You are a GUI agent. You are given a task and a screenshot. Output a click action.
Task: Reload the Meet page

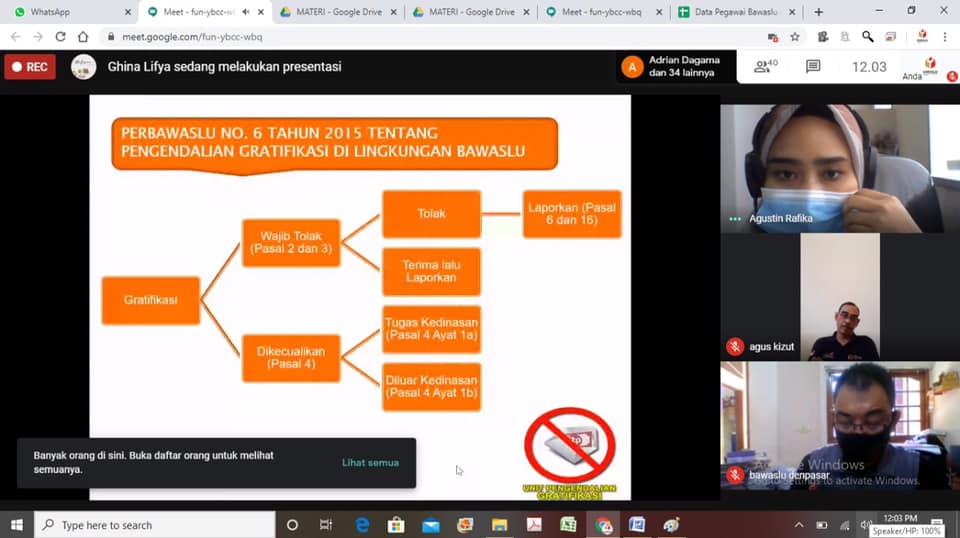(x=60, y=37)
